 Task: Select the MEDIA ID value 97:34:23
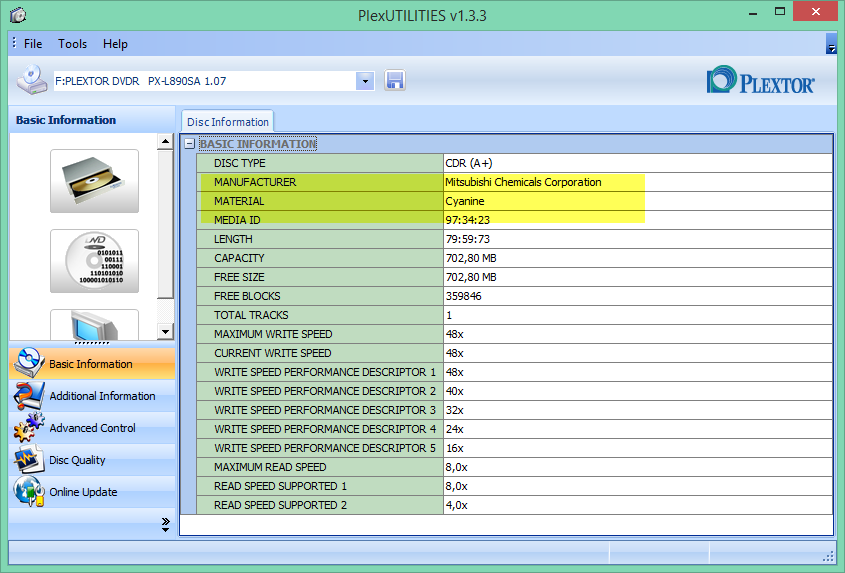[467, 220]
